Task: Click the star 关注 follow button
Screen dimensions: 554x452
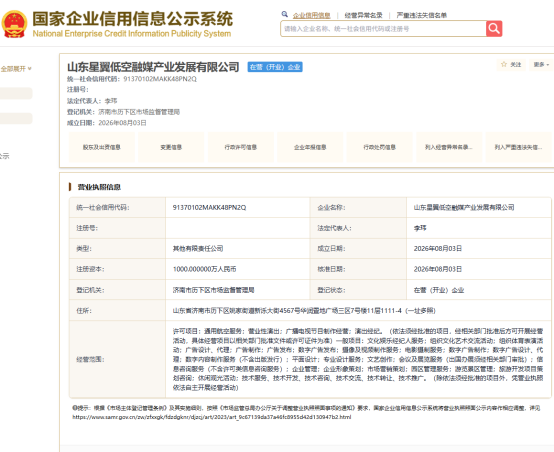Action: (x=511, y=65)
